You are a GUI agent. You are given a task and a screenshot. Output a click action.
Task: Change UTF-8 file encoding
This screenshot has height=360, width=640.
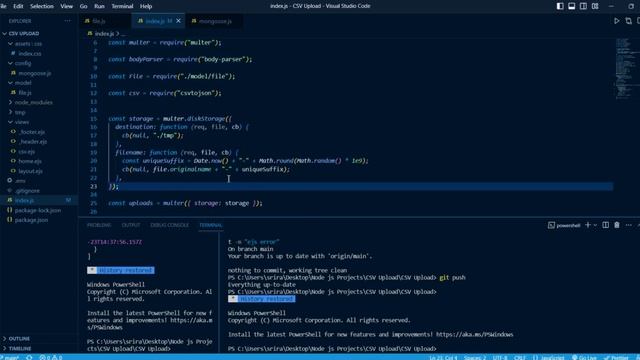pos(500,358)
